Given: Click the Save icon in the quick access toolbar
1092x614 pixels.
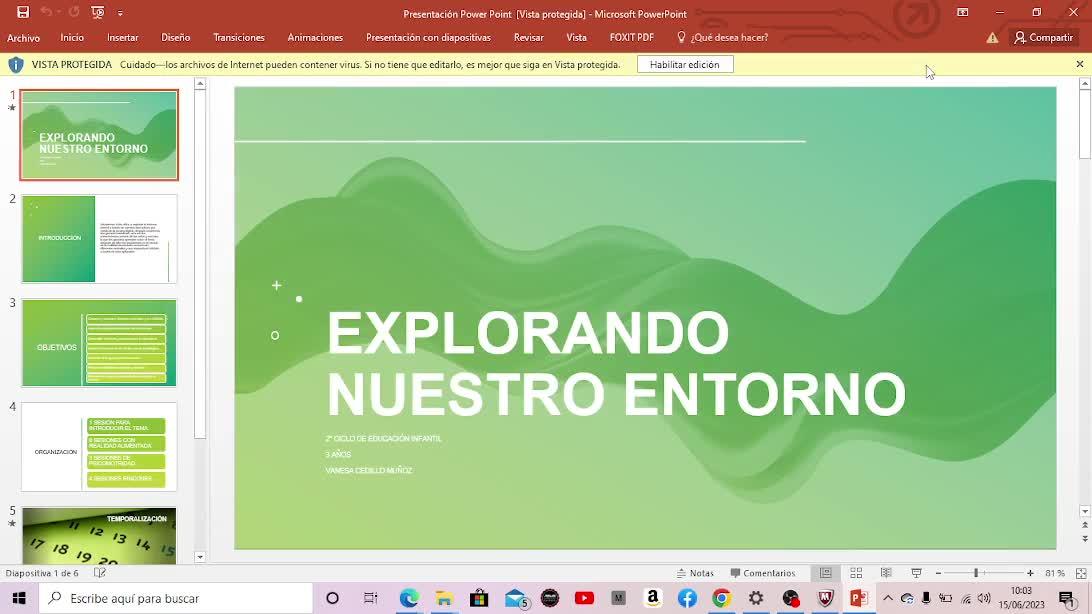Looking at the screenshot, I should click(x=23, y=12).
